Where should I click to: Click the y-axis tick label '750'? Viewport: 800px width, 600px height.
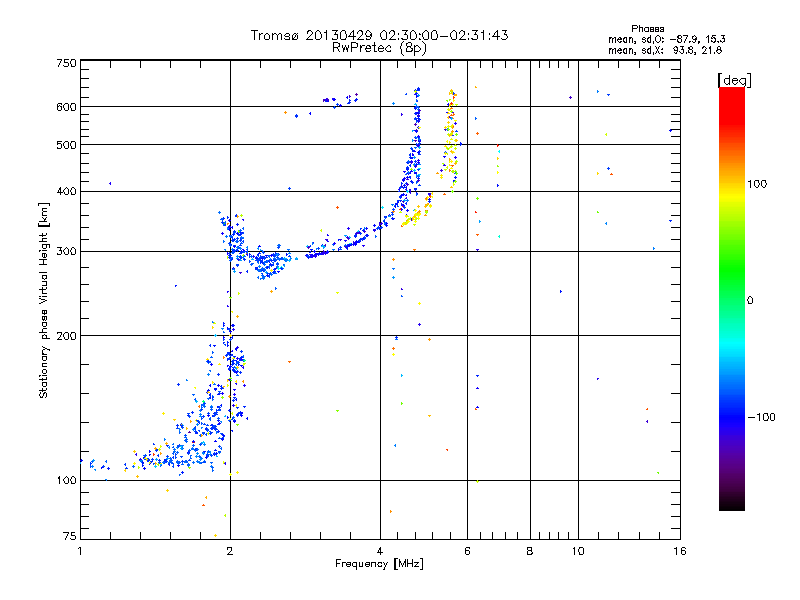tap(66, 63)
